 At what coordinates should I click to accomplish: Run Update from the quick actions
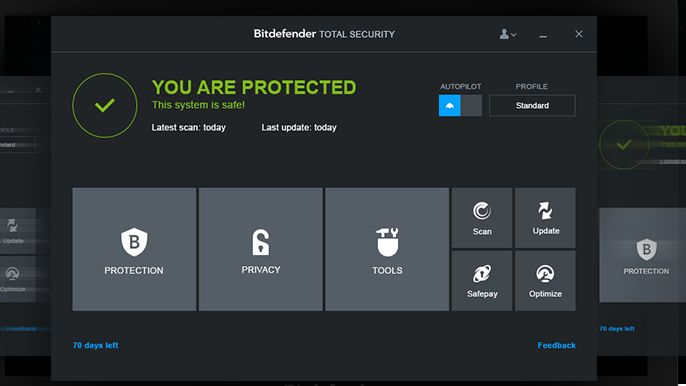pyautogui.click(x=545, y=218)
